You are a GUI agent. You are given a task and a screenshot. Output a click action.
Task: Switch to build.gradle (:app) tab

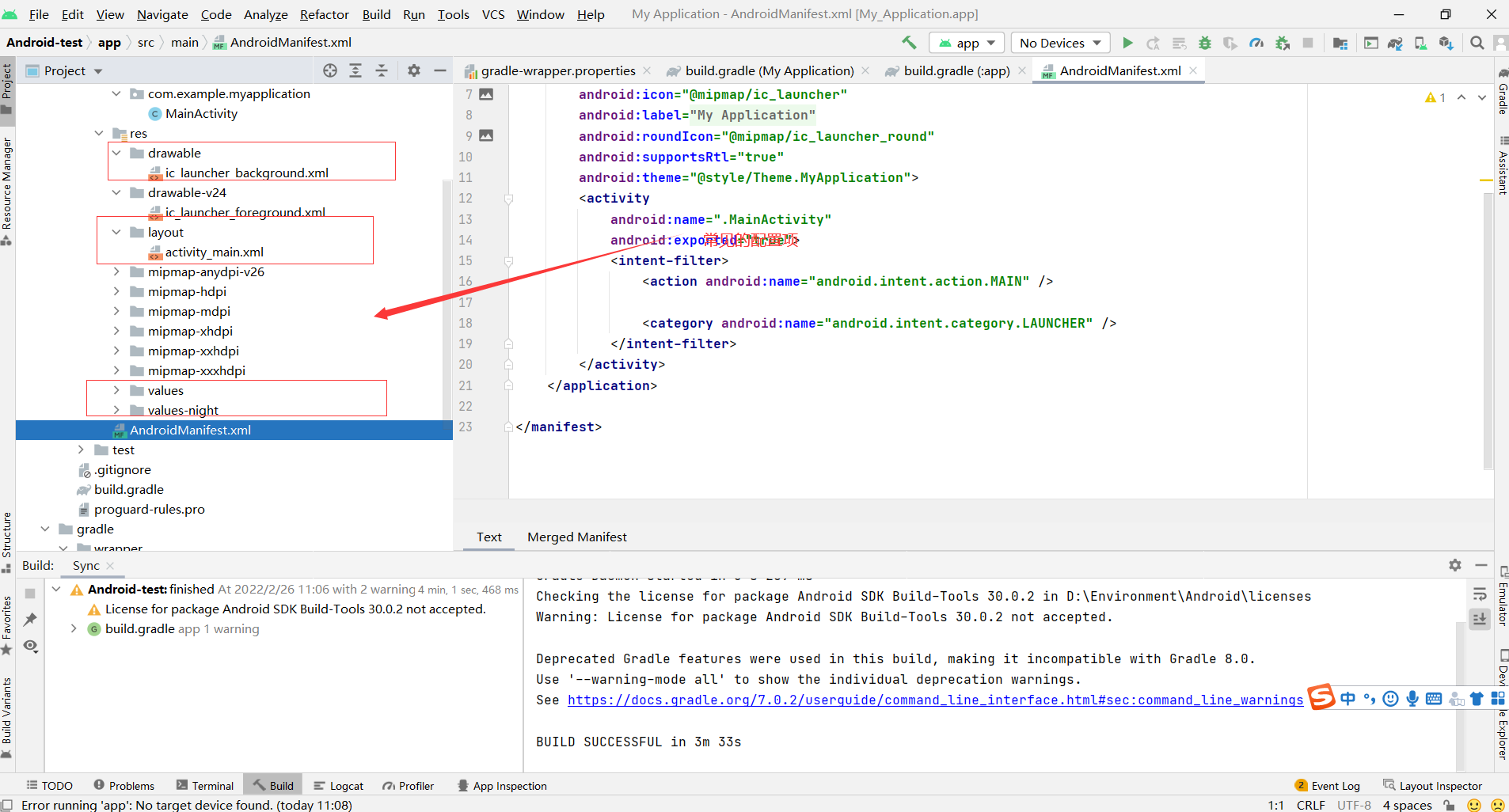tap(956, 70)
